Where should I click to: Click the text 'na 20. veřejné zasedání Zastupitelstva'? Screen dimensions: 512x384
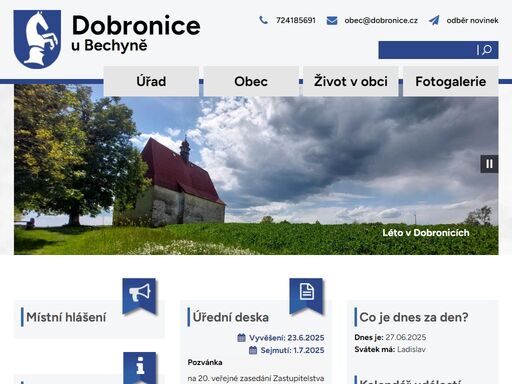256,378
